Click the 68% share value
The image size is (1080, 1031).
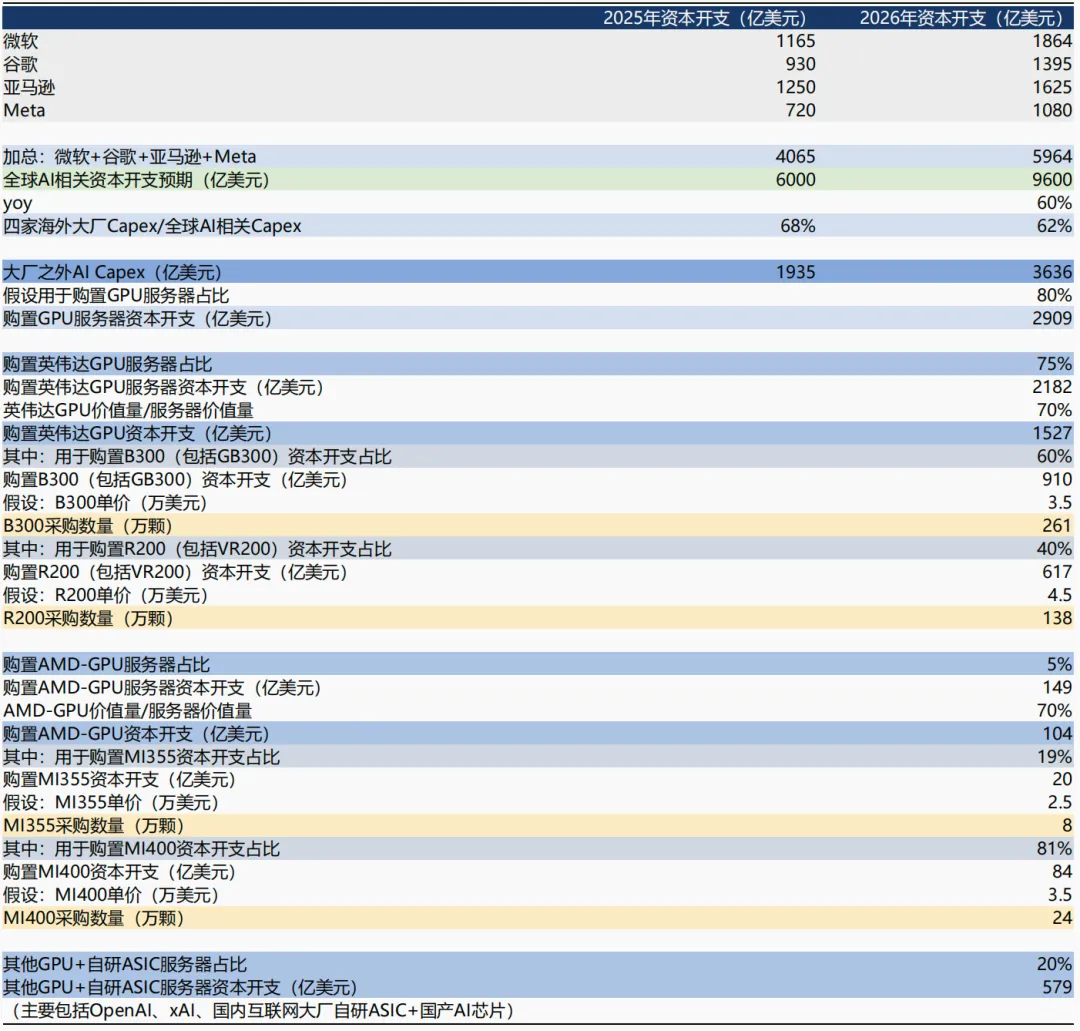click(x=798, y=226)
